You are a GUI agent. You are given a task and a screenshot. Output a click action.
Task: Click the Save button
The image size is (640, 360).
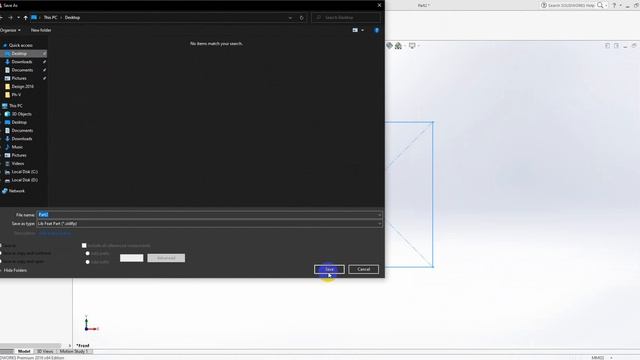pos(329,269)
